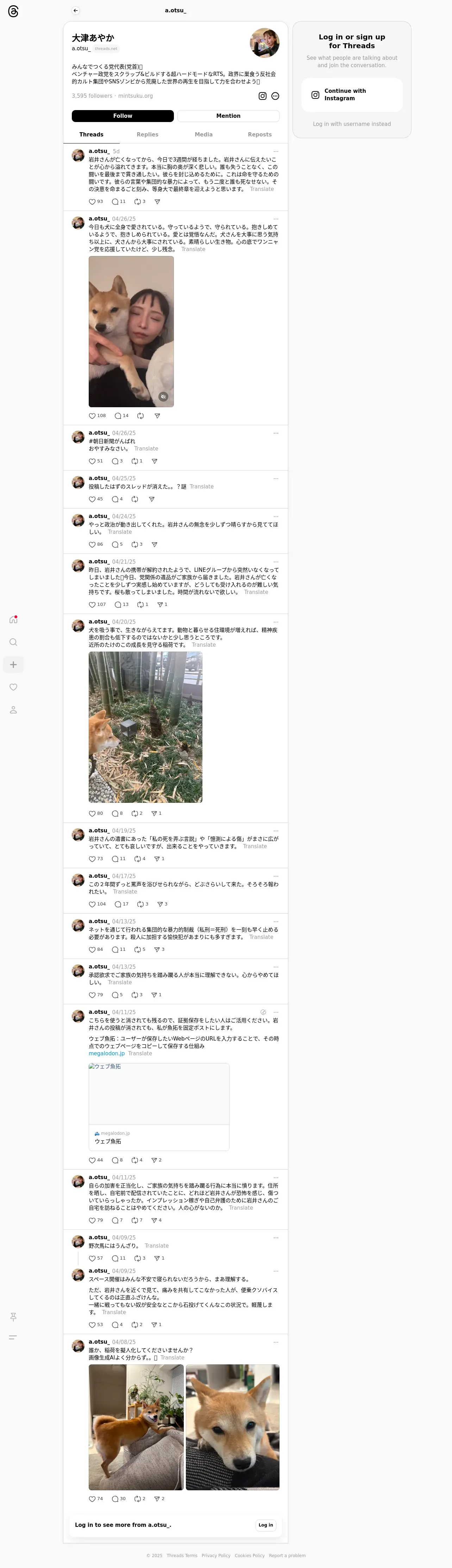Open activity heart icon in sidebar
Viewport: 452px width, 1568px height.
point(13,687)
